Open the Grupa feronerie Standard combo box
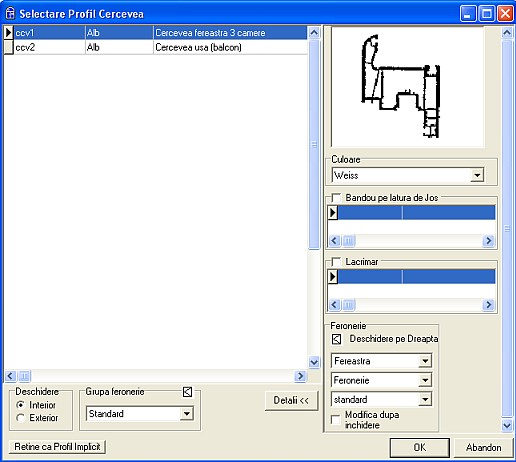The height and width of the screenshot is (462, 516). pos(187,414)
